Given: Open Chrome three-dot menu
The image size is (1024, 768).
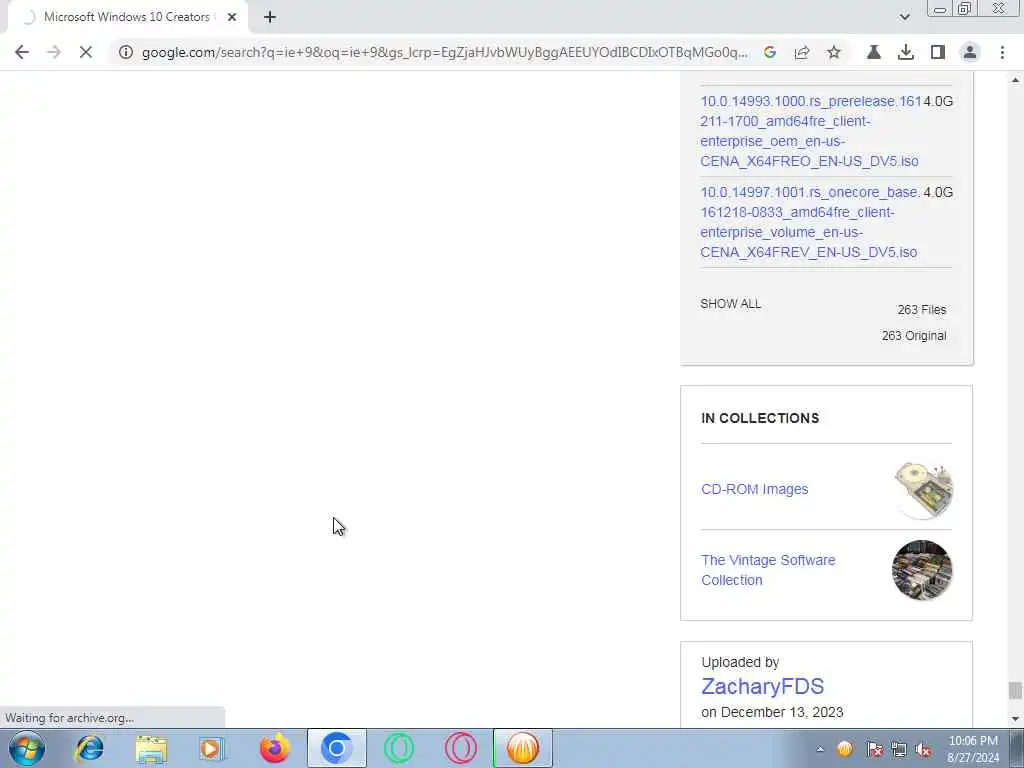Looking at the screenshot, I should pyautogui.click(x=1002, y=52).
